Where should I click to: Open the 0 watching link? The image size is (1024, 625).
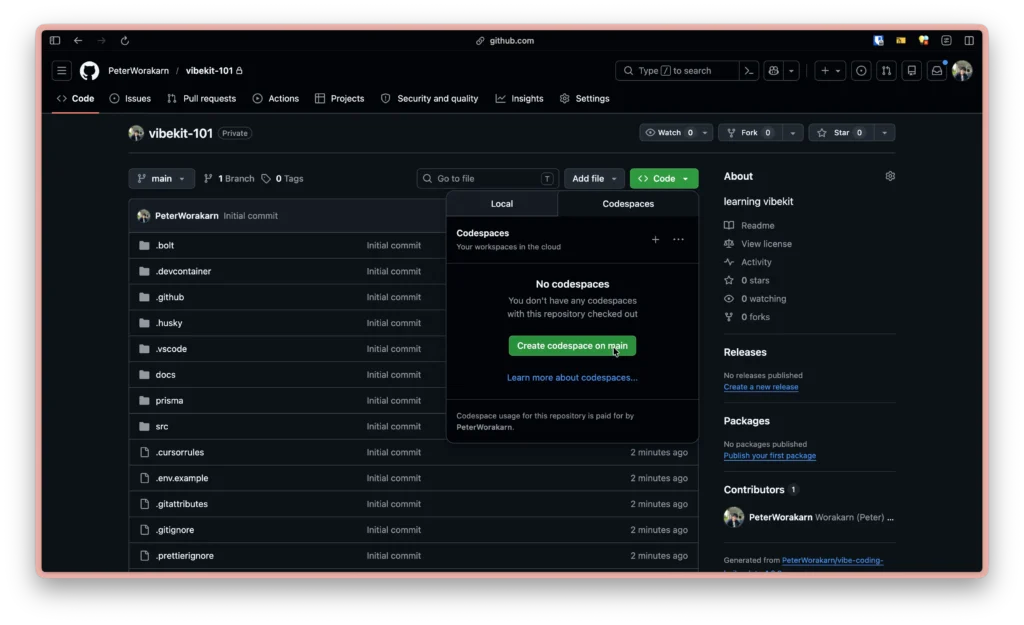(755, 298)
